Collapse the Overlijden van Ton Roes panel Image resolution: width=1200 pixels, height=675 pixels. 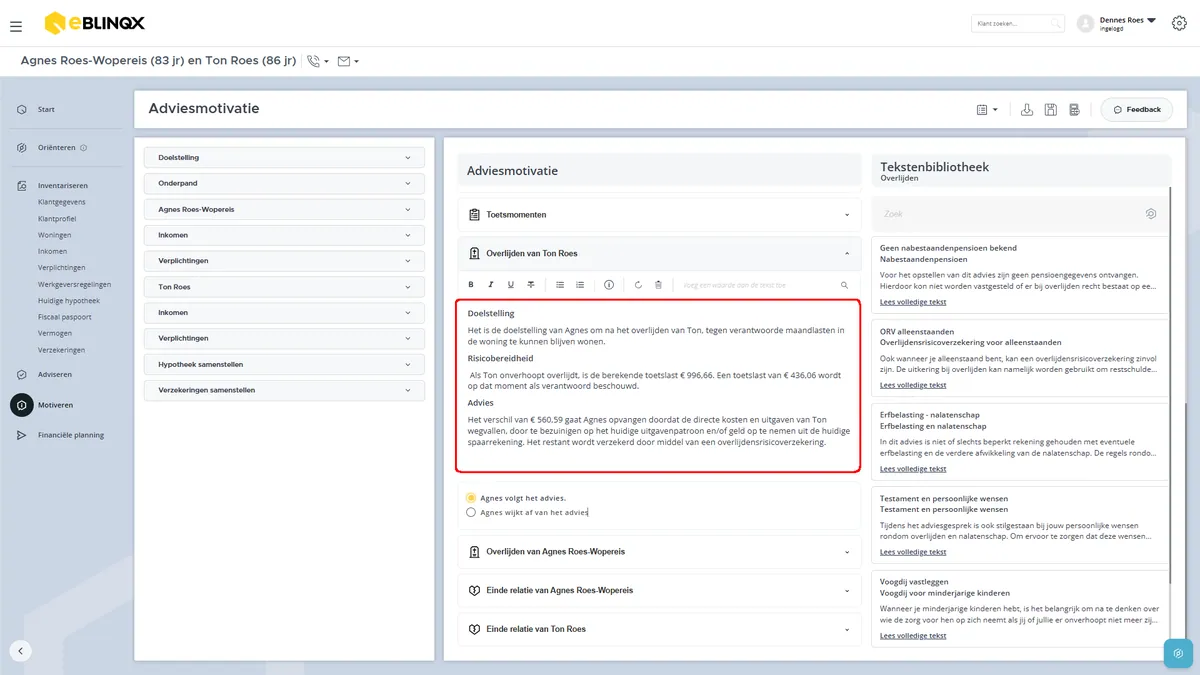[659, 253]
